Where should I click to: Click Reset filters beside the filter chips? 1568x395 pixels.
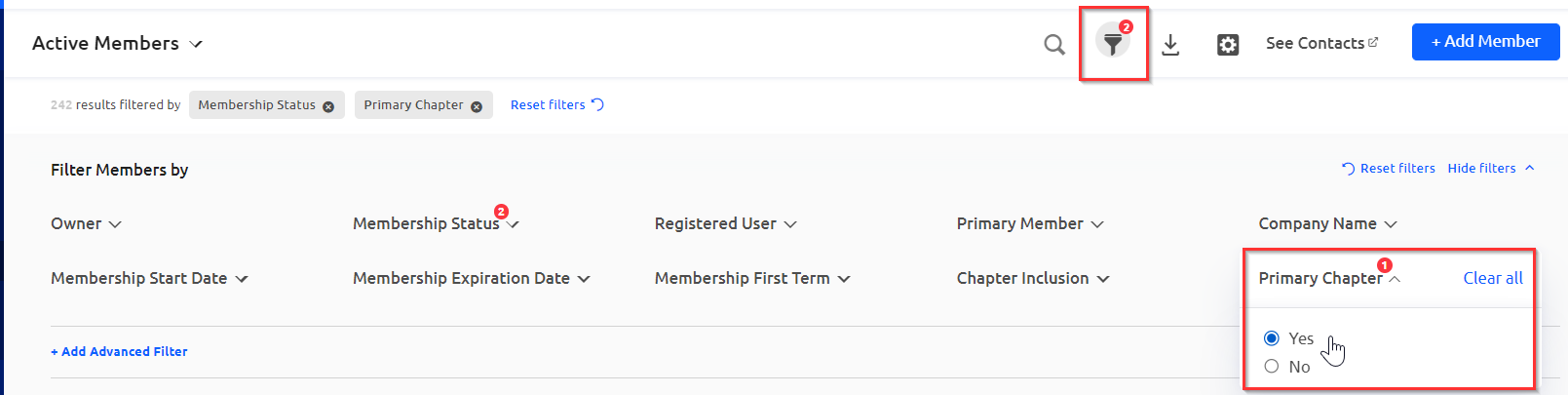pos(556,104)
